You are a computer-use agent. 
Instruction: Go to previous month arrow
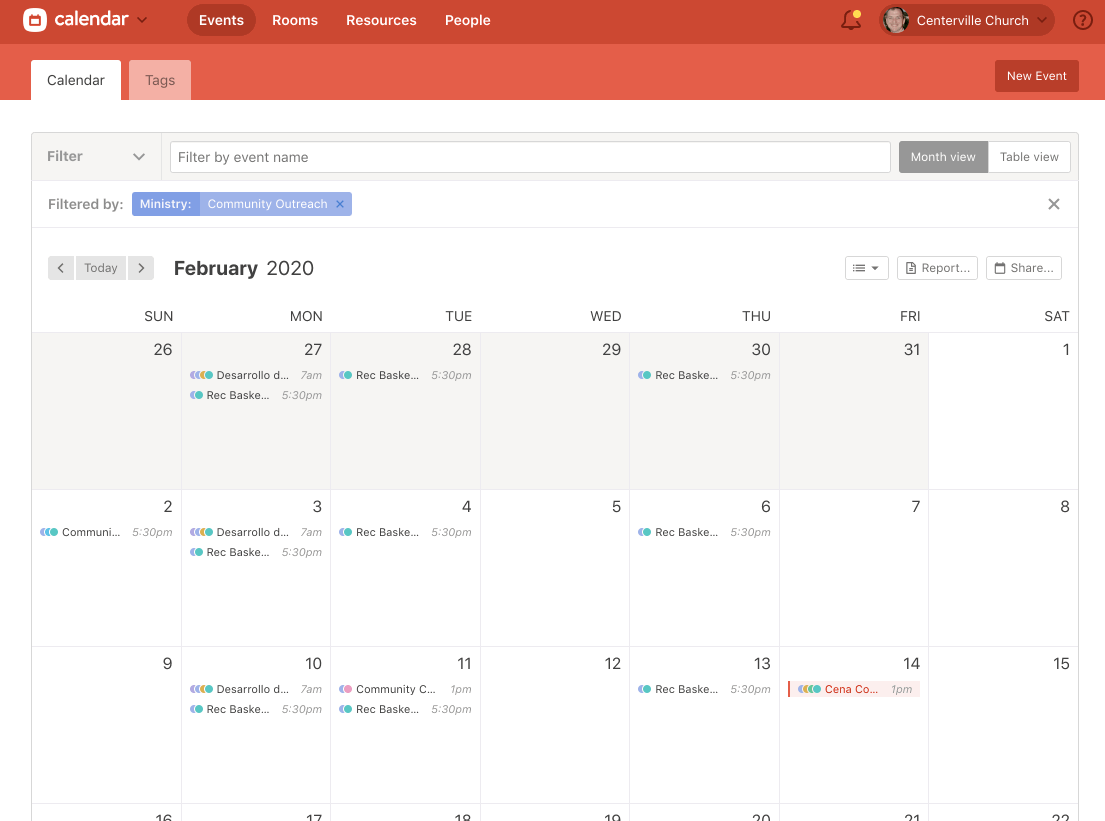pyautogui.click(x=61, y=268)
